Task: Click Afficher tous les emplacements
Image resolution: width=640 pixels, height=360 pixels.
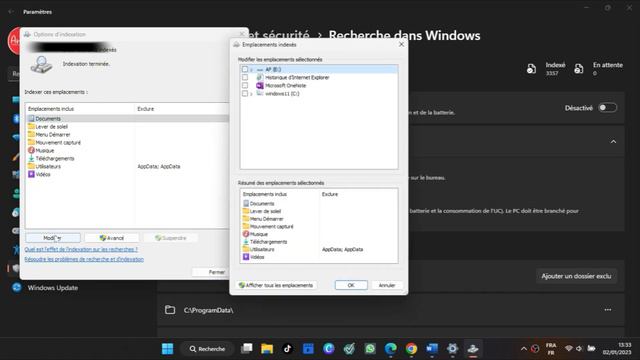Action: [276, 285]
